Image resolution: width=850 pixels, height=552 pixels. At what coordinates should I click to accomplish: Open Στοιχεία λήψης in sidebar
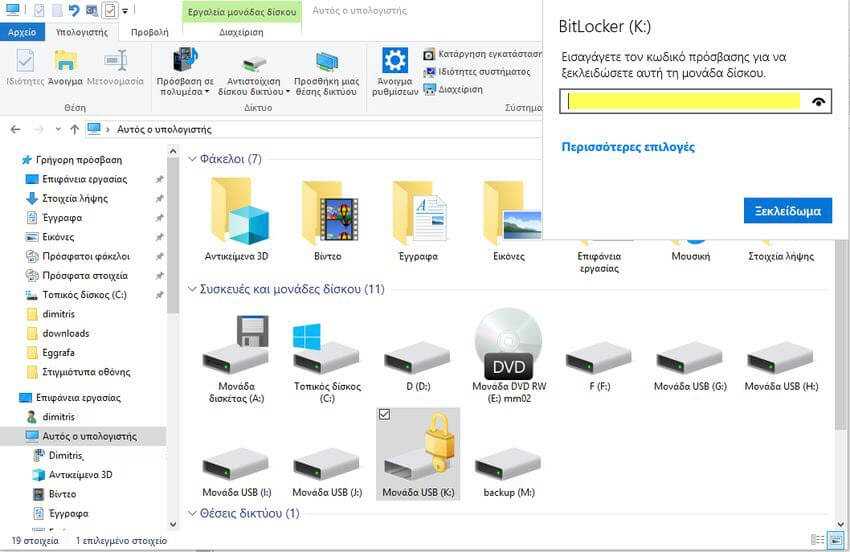coord(75,198)
